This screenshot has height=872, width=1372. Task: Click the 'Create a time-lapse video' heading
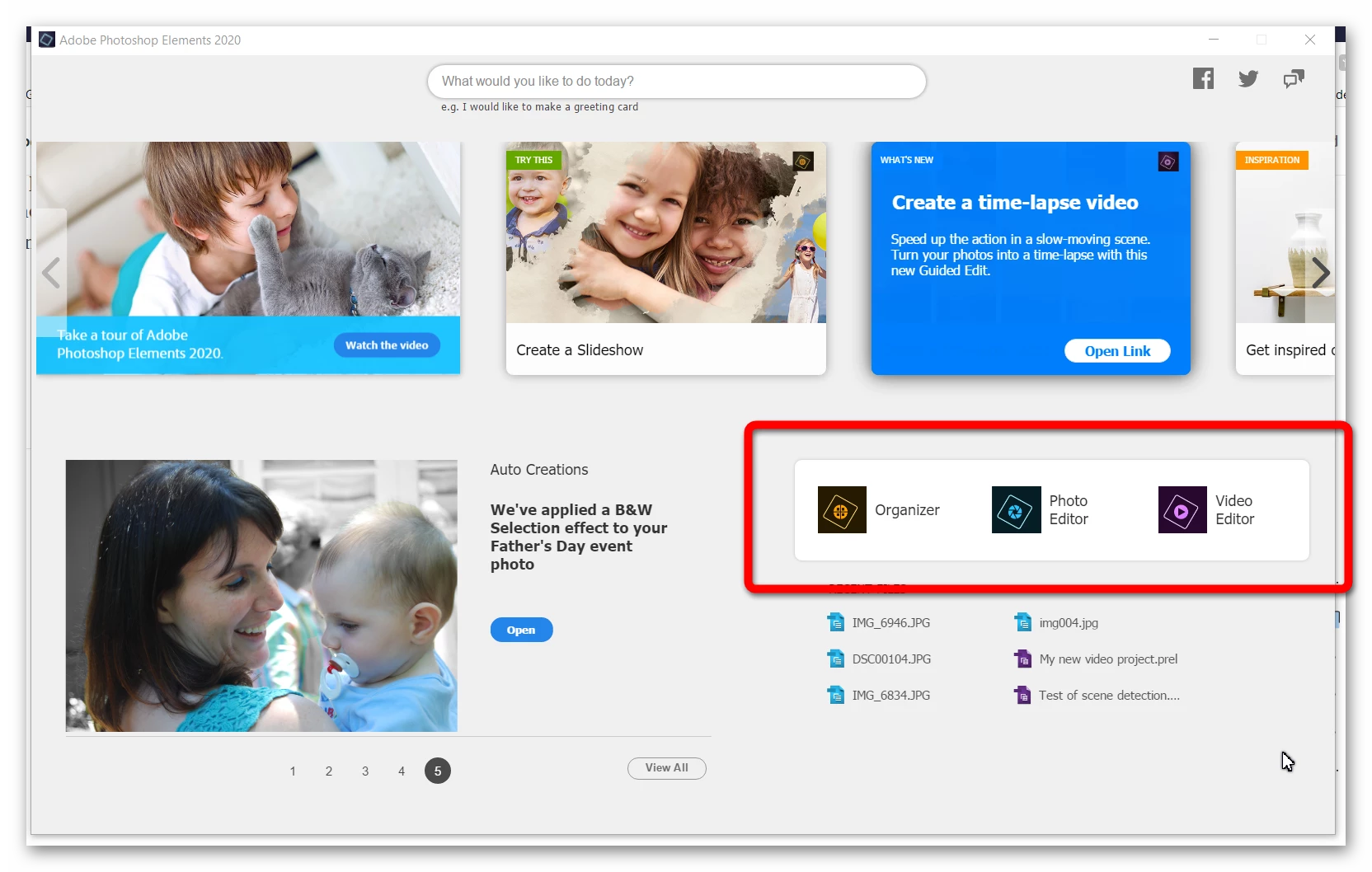coord(1015,203)
